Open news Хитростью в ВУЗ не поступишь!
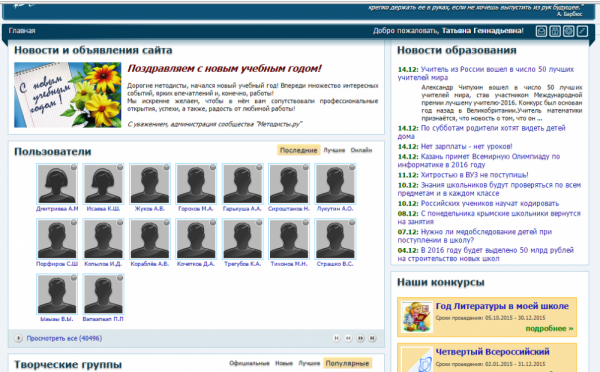 474,175
